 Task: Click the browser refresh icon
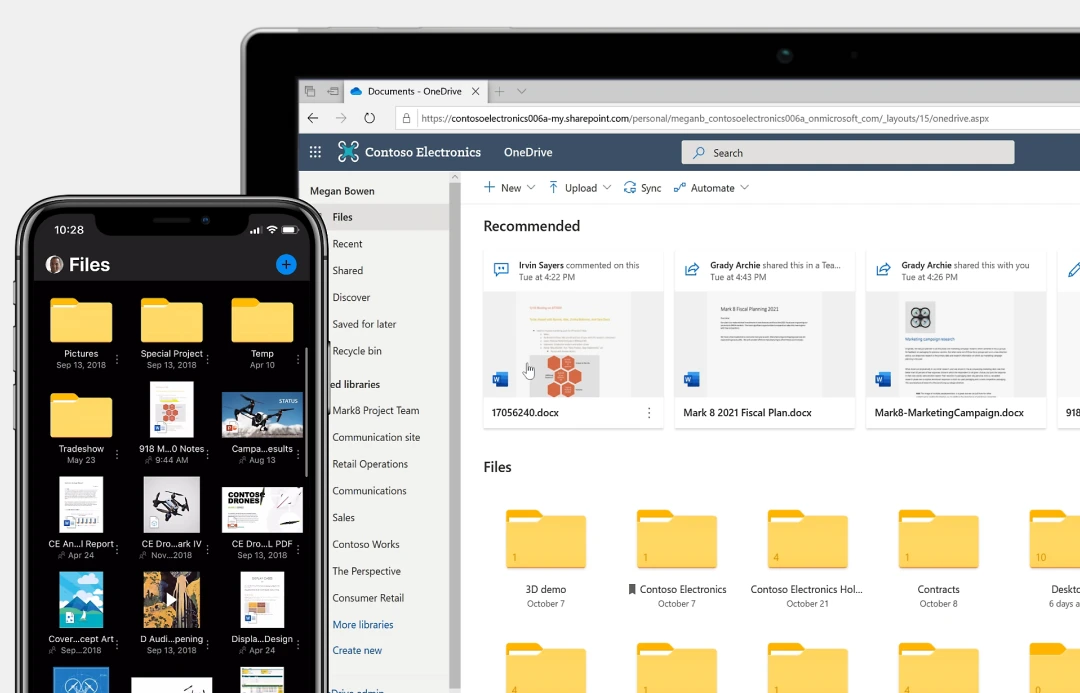point(369,118)
